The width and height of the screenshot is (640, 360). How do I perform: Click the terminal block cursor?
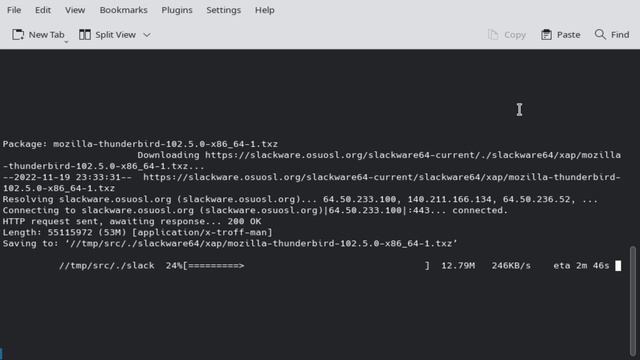click(x=618, y=266)
